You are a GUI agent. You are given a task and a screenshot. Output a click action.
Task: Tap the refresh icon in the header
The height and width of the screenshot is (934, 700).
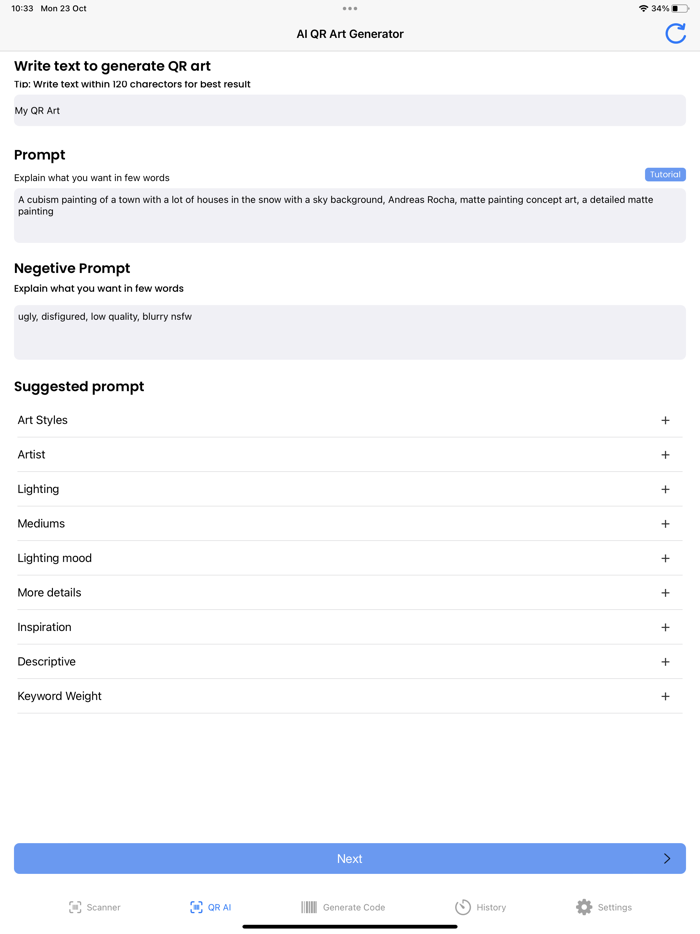676,33
